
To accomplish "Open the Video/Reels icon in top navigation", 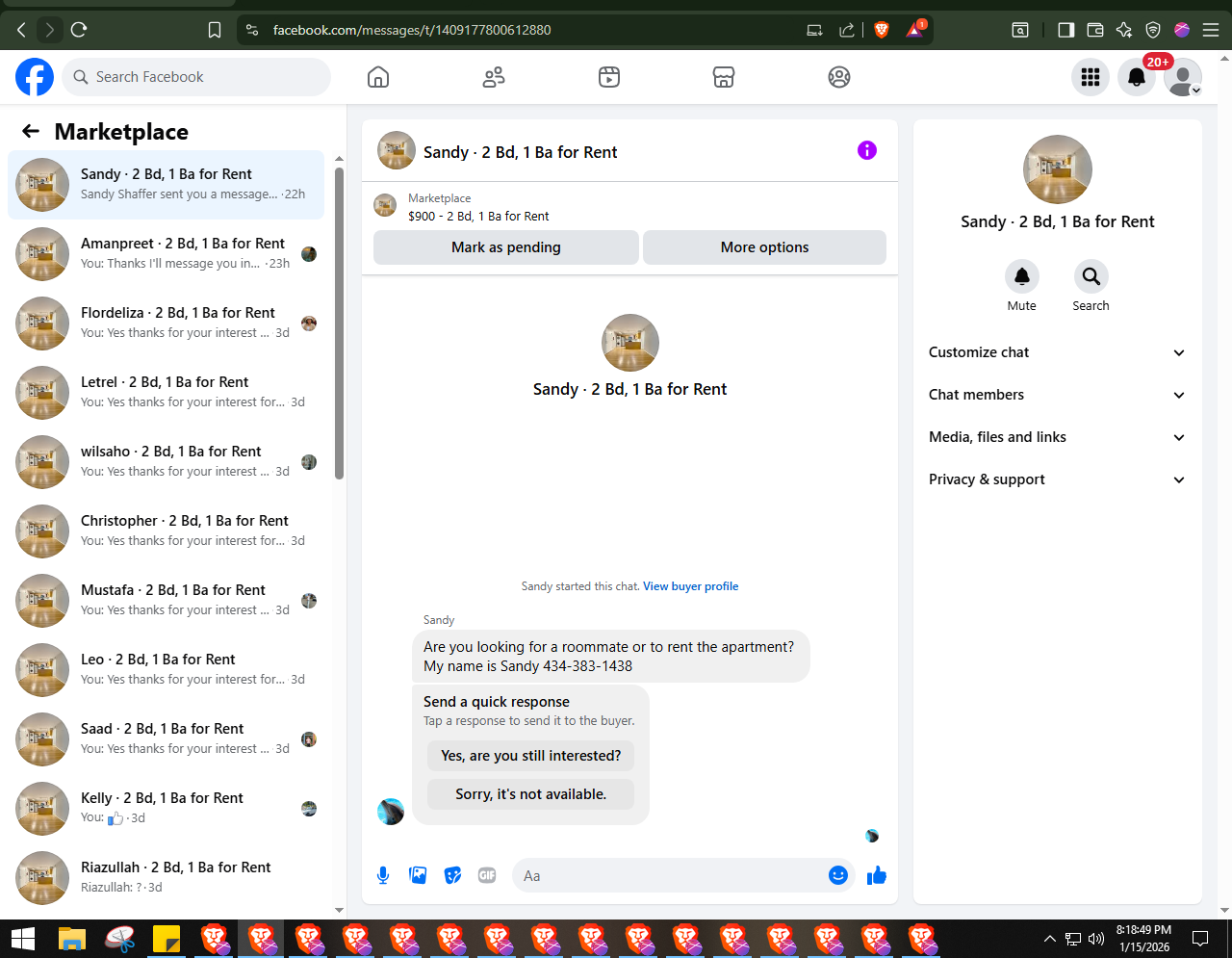I will pos(609,77).
